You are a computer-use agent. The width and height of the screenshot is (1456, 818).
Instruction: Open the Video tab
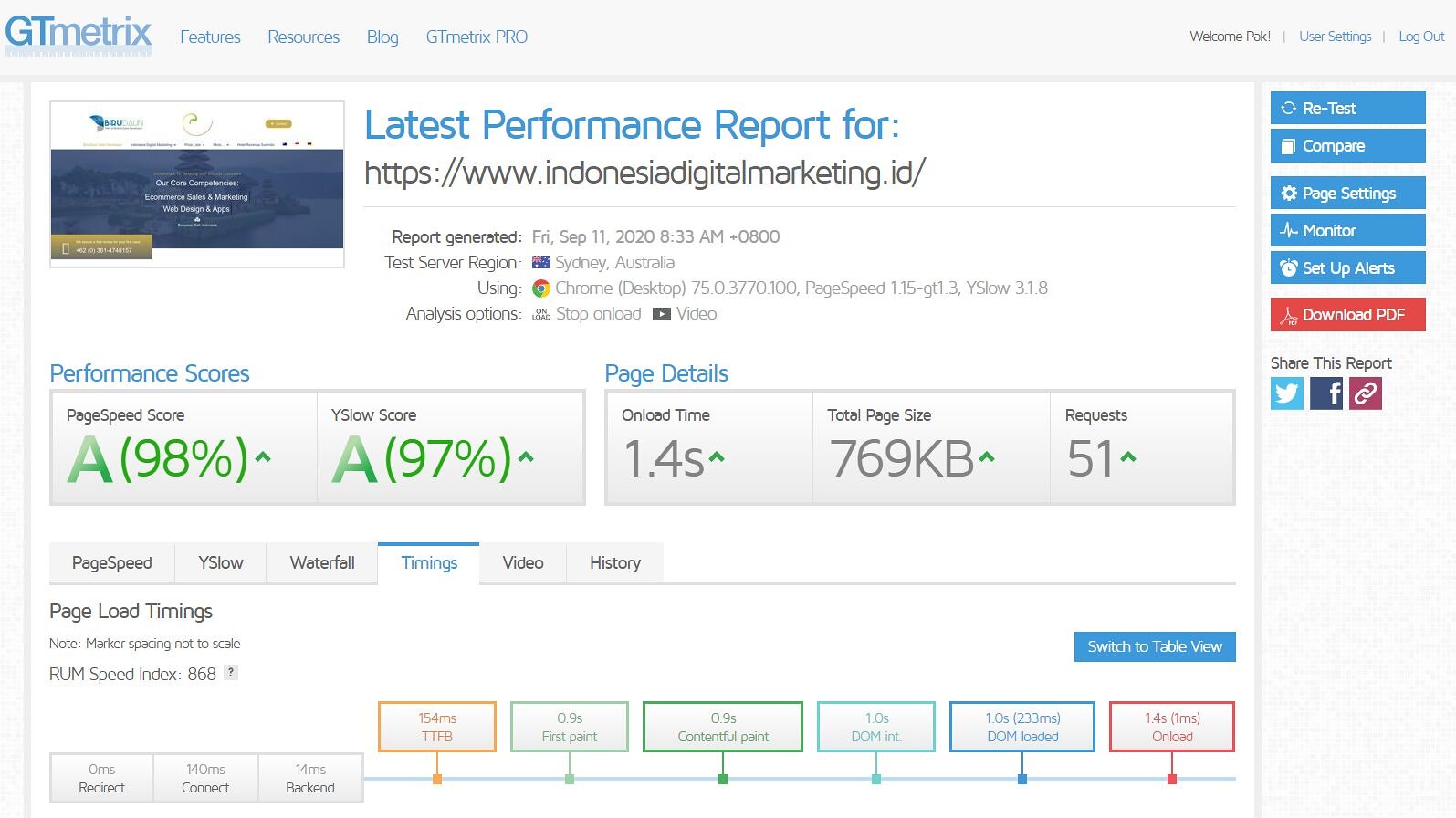point(523,563)
